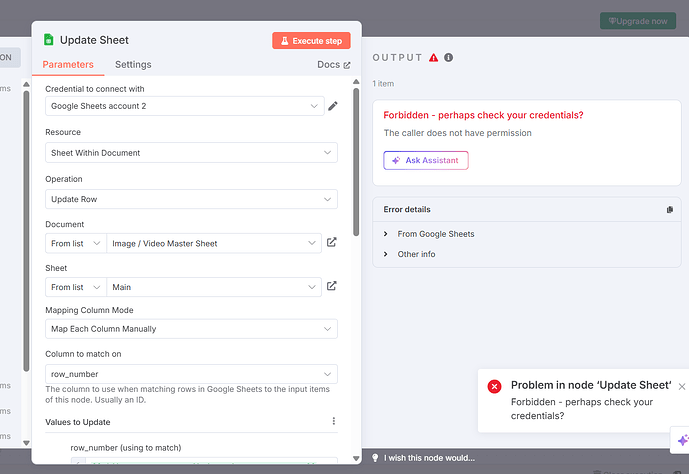Dismiss the 'Problem in node' notification

(x=682, y=387)
